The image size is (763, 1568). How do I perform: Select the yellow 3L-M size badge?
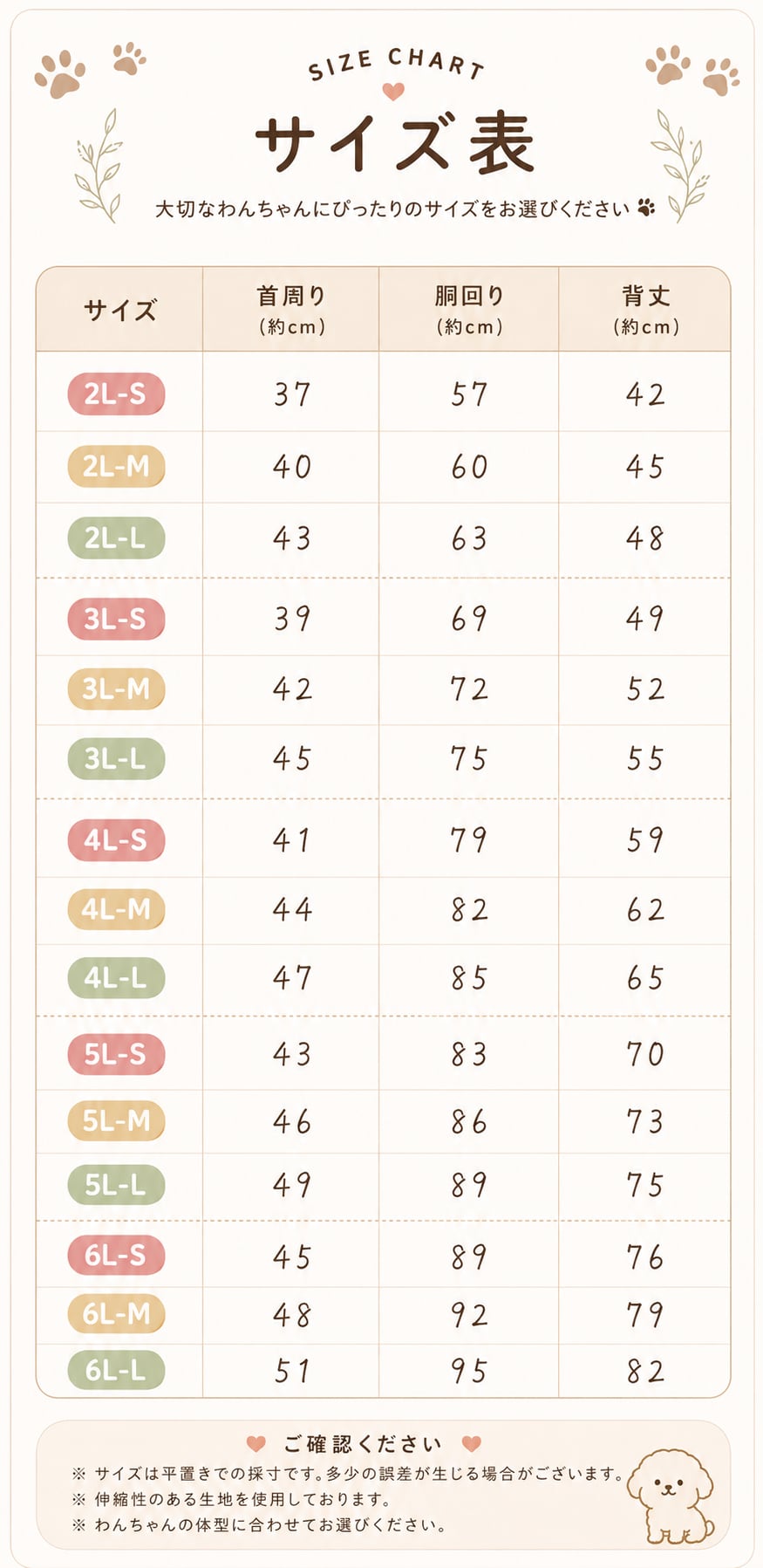click(116, 689)
